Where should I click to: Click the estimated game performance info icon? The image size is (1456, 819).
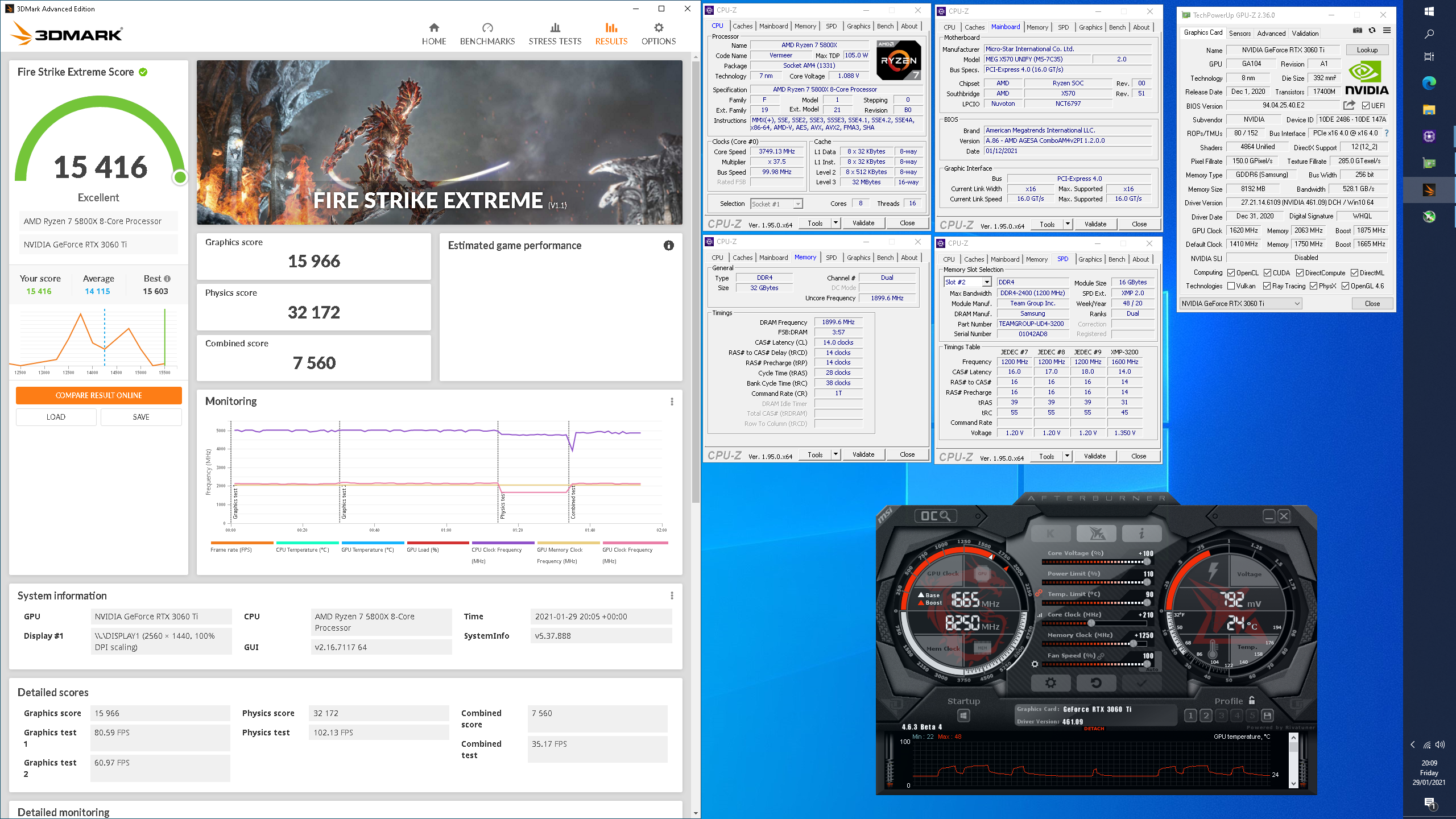pos(669,245)
